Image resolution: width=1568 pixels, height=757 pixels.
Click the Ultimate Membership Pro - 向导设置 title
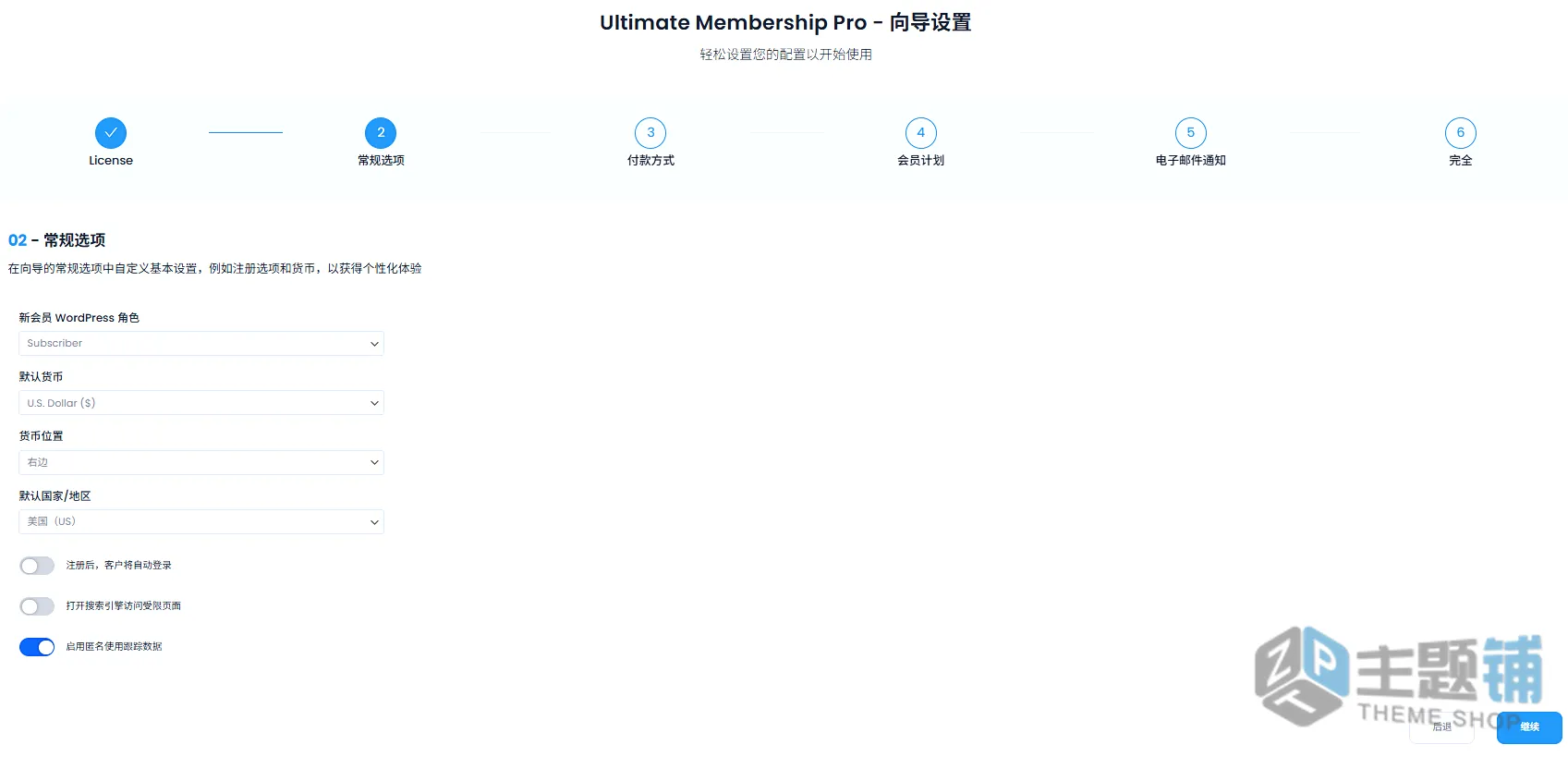(x=785, y=22)
